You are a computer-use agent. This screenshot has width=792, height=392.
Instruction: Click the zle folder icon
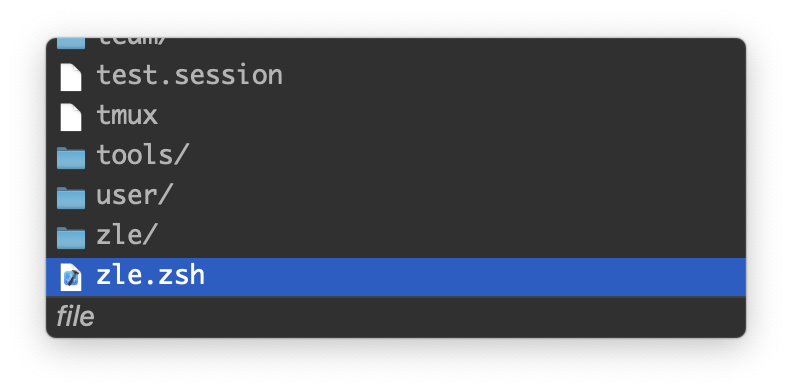coord(71,237)
